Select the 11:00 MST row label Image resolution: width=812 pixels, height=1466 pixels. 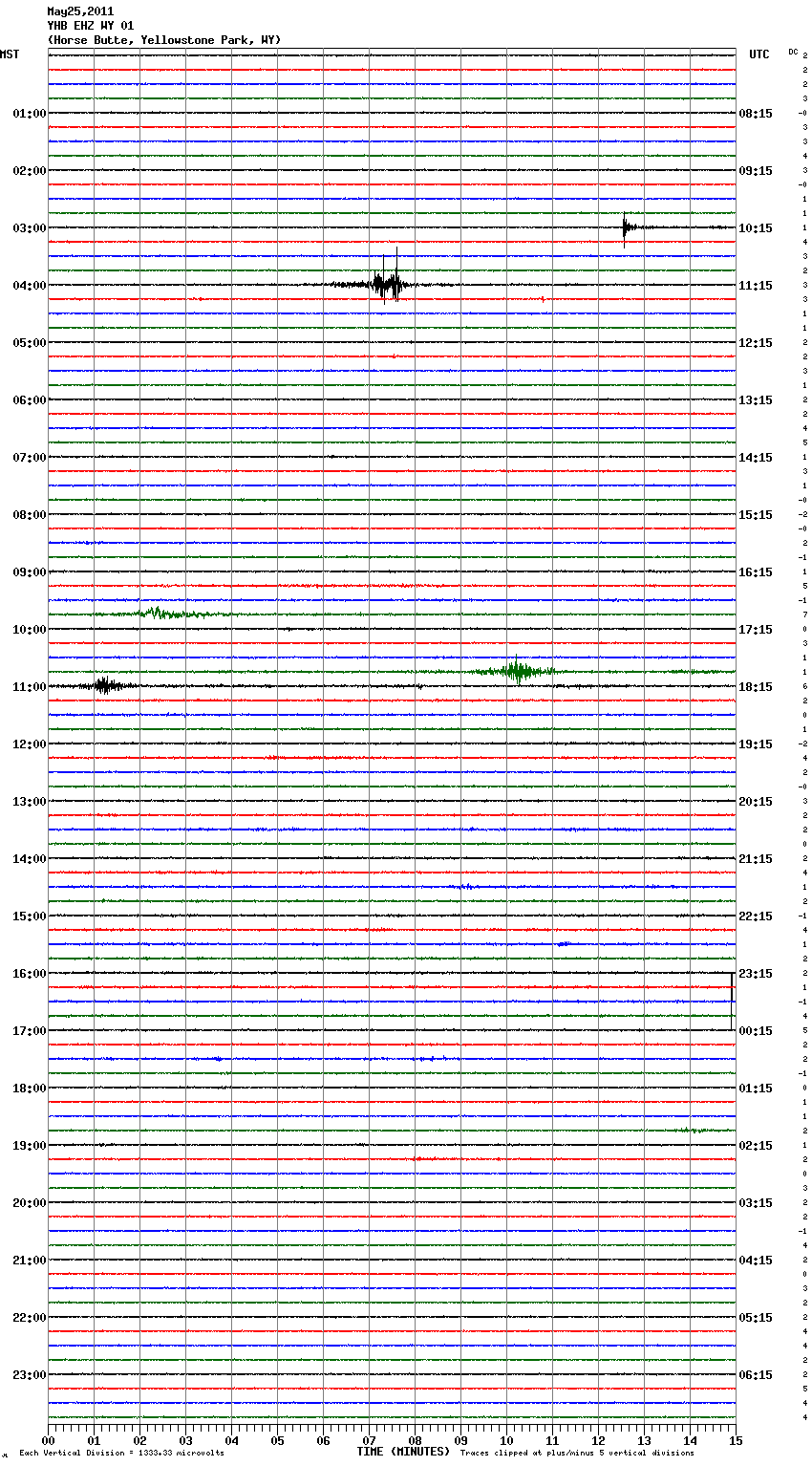point(29,687)
